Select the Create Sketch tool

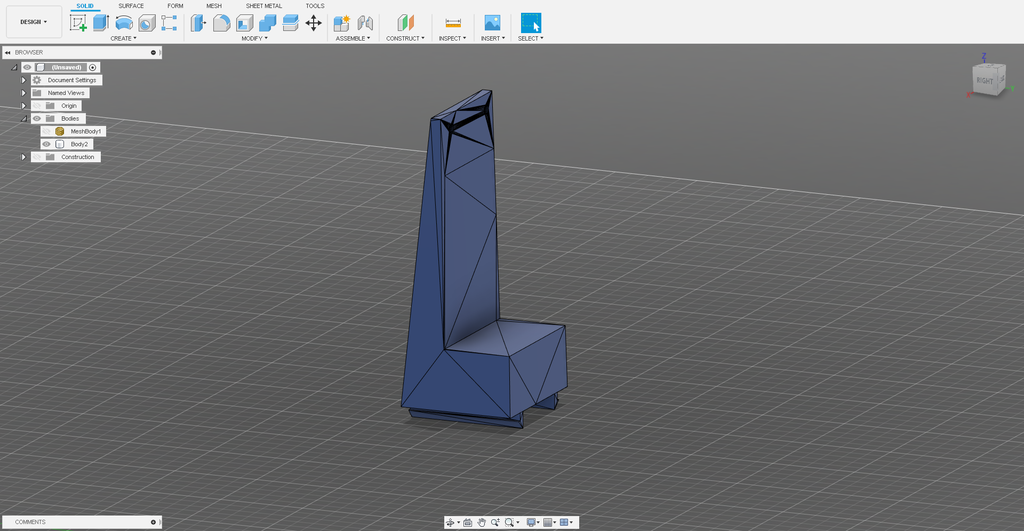(x=78, y=23)
